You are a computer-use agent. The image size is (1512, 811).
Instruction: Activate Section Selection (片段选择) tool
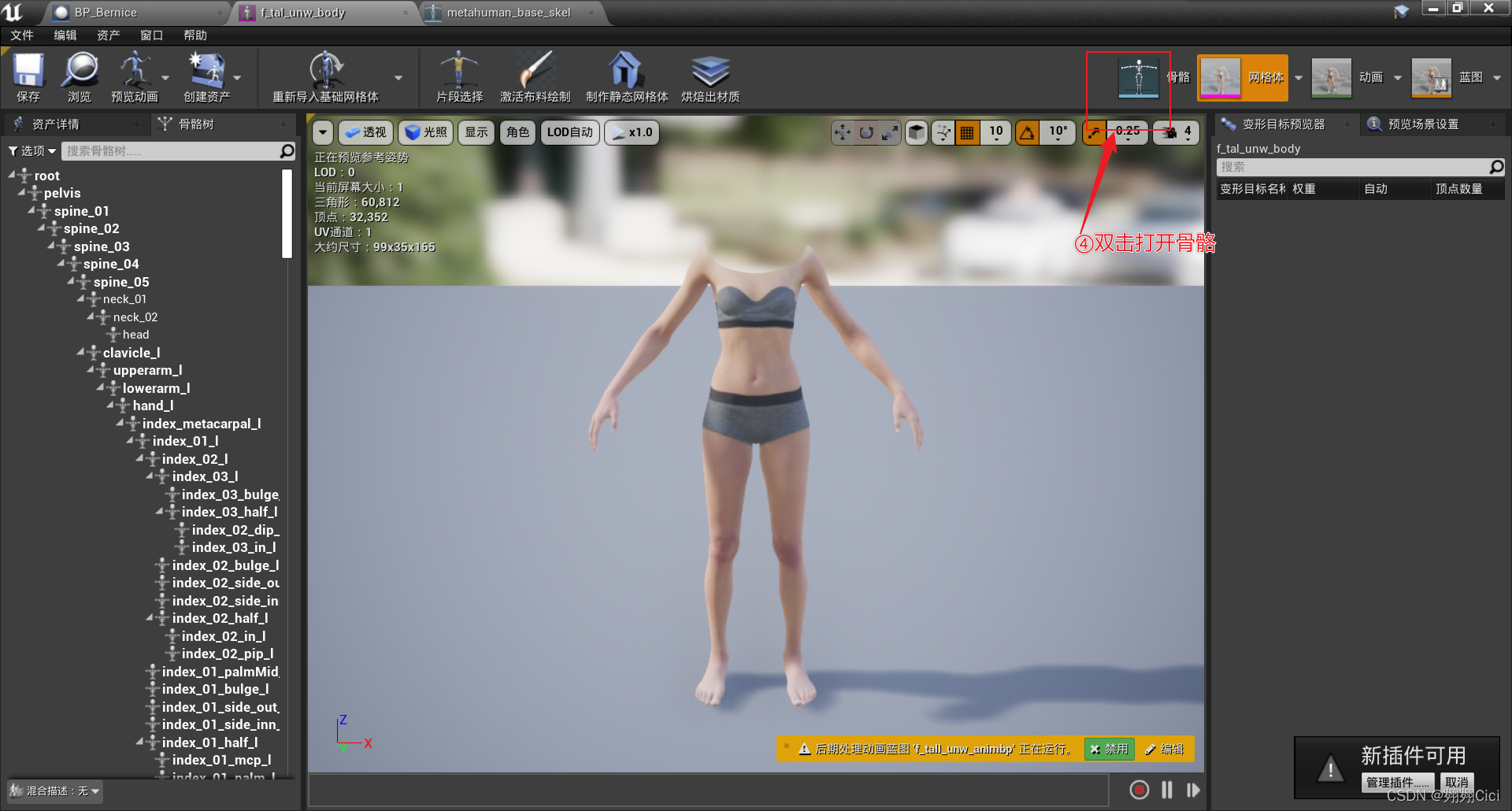coord(459,77)
